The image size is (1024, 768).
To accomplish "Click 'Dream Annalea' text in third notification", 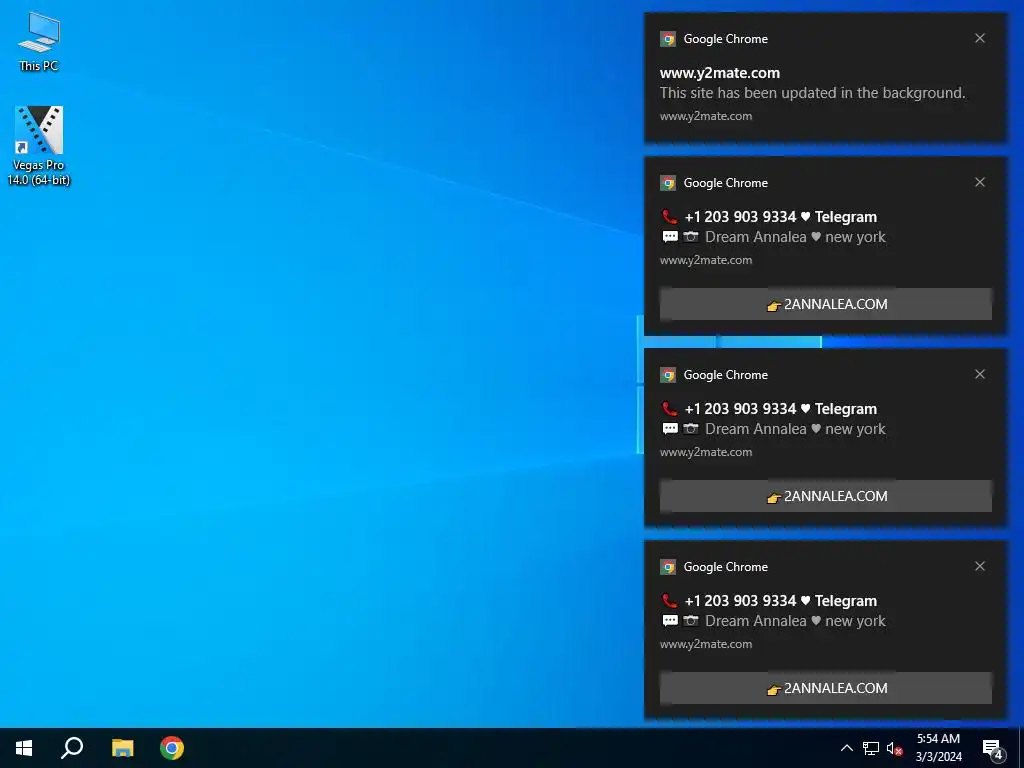I will (756, 429).
